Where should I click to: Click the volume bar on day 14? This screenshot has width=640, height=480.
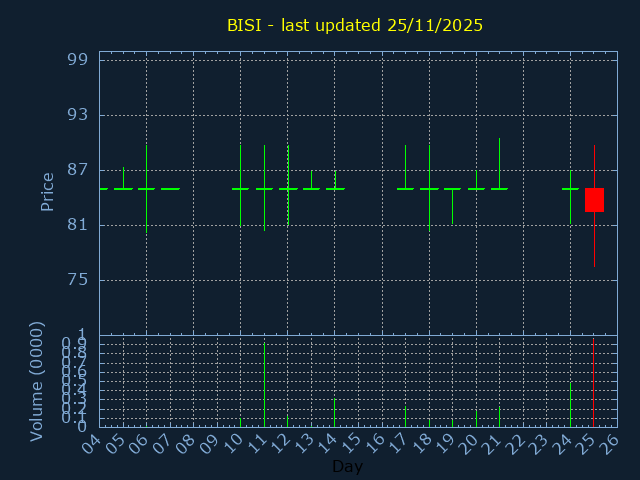pos(334,412)
